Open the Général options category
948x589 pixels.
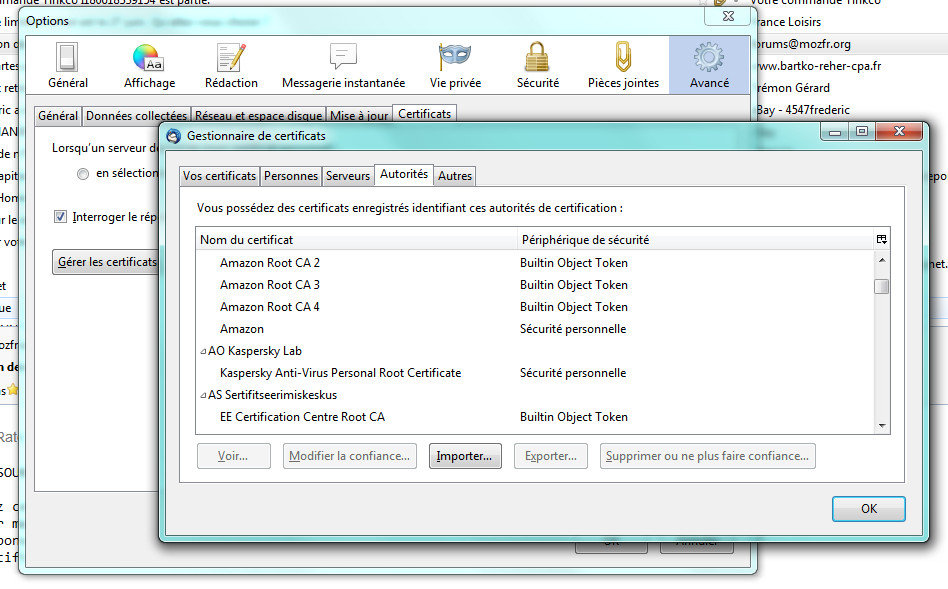tap(68, 65)
